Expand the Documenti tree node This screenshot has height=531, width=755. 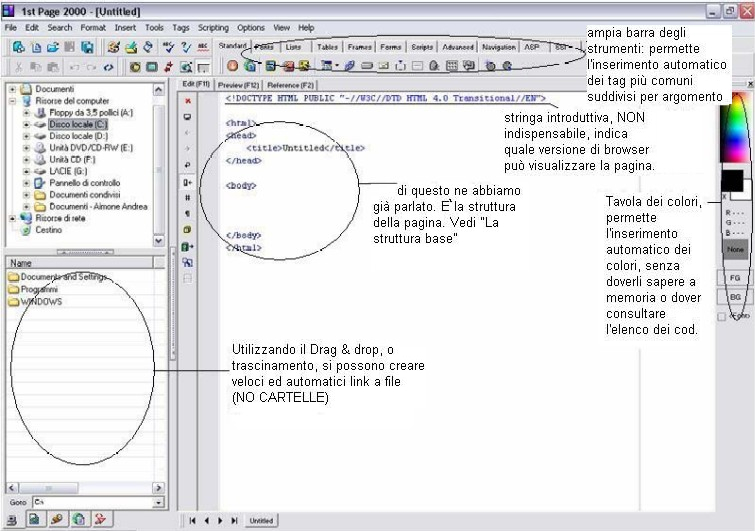point(13,89)
